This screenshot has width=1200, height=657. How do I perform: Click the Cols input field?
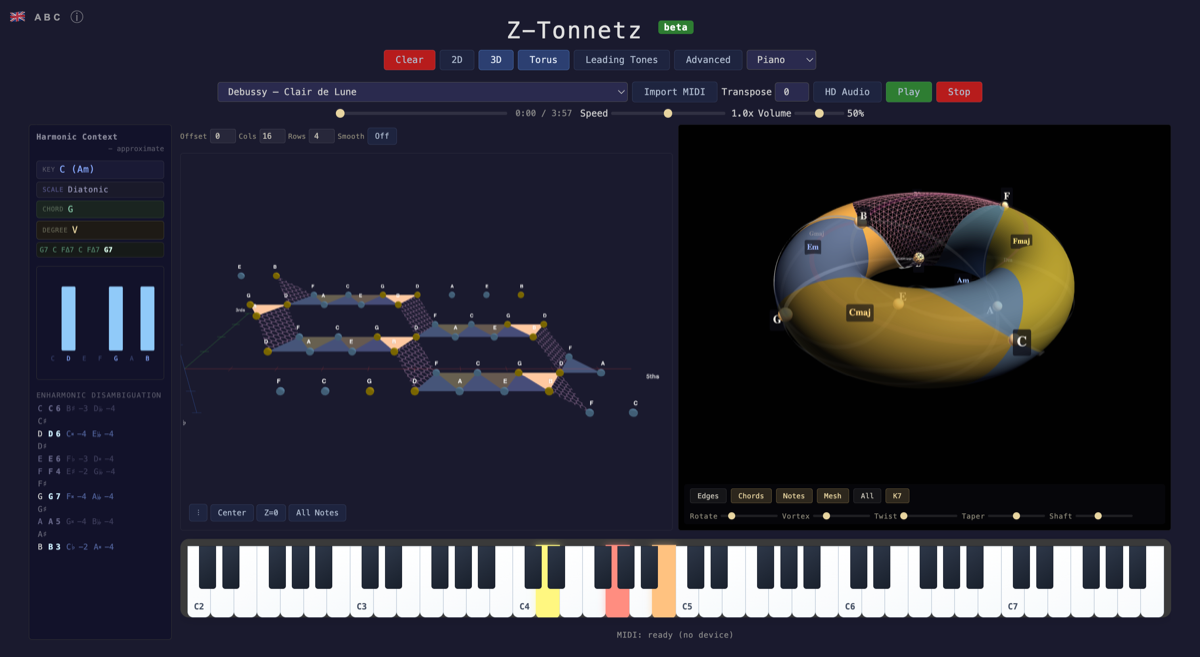click(273, 136)
